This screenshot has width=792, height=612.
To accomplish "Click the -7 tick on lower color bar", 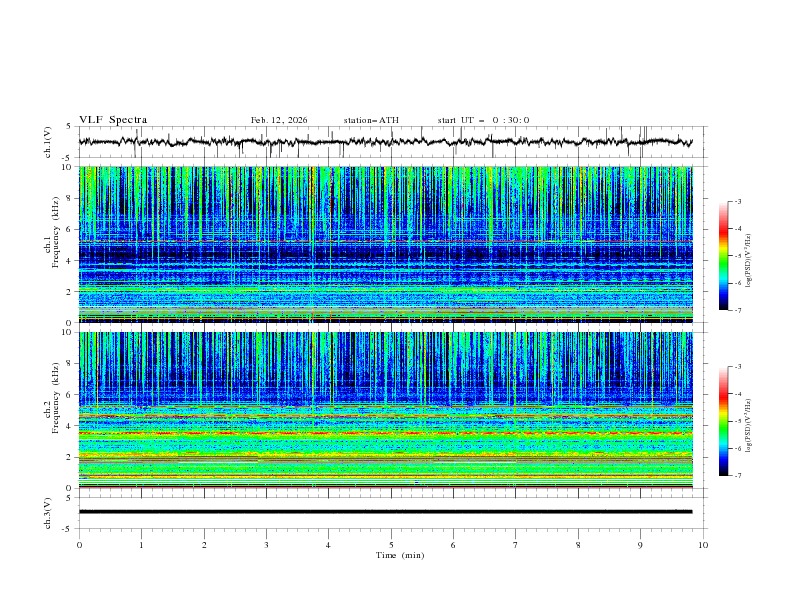I will [738, 475].
